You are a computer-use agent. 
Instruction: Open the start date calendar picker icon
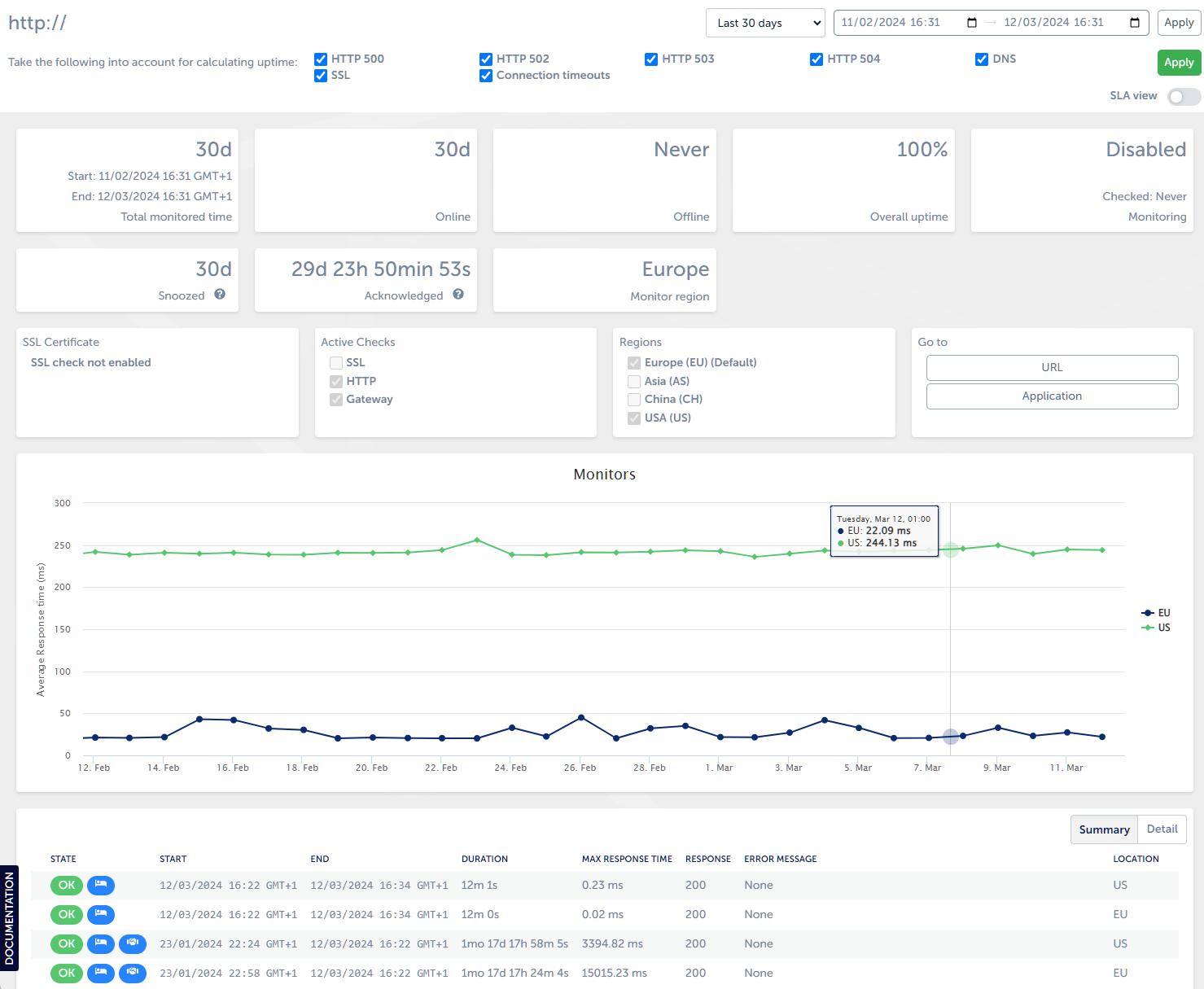point(971,23)
